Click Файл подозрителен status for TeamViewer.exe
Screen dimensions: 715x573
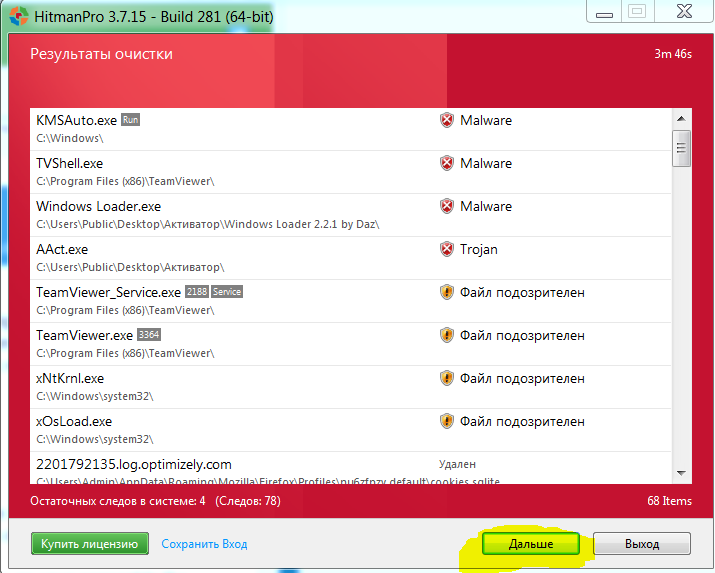click(522, 335)
